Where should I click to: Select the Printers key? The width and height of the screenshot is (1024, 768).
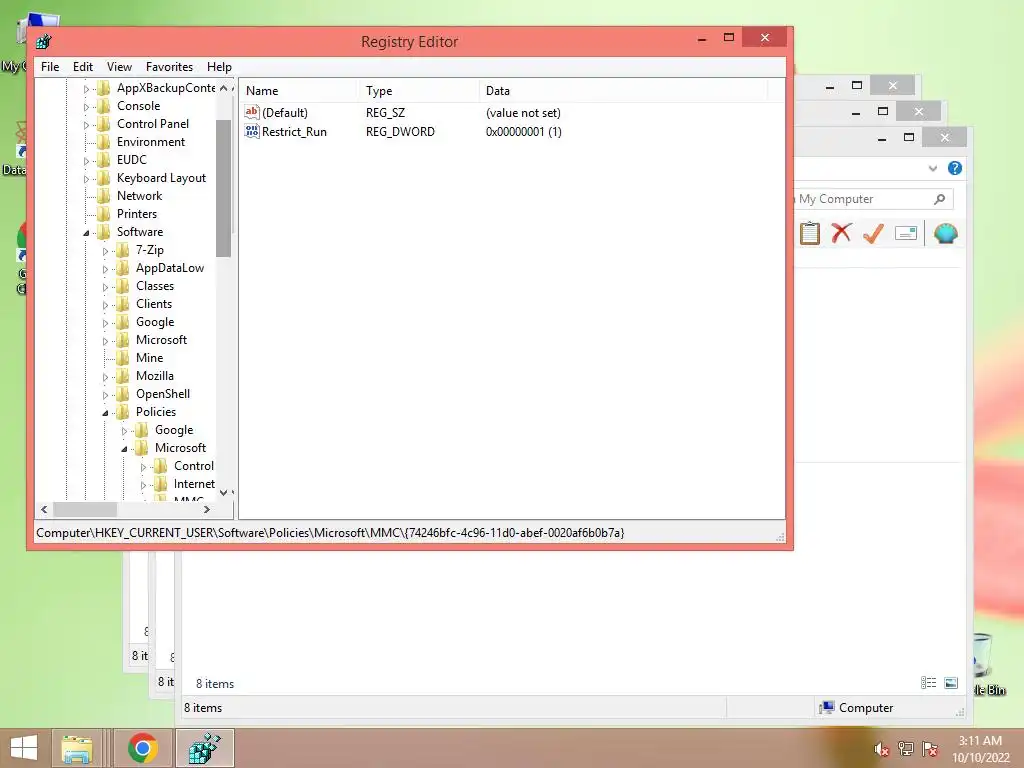(136, 214)
